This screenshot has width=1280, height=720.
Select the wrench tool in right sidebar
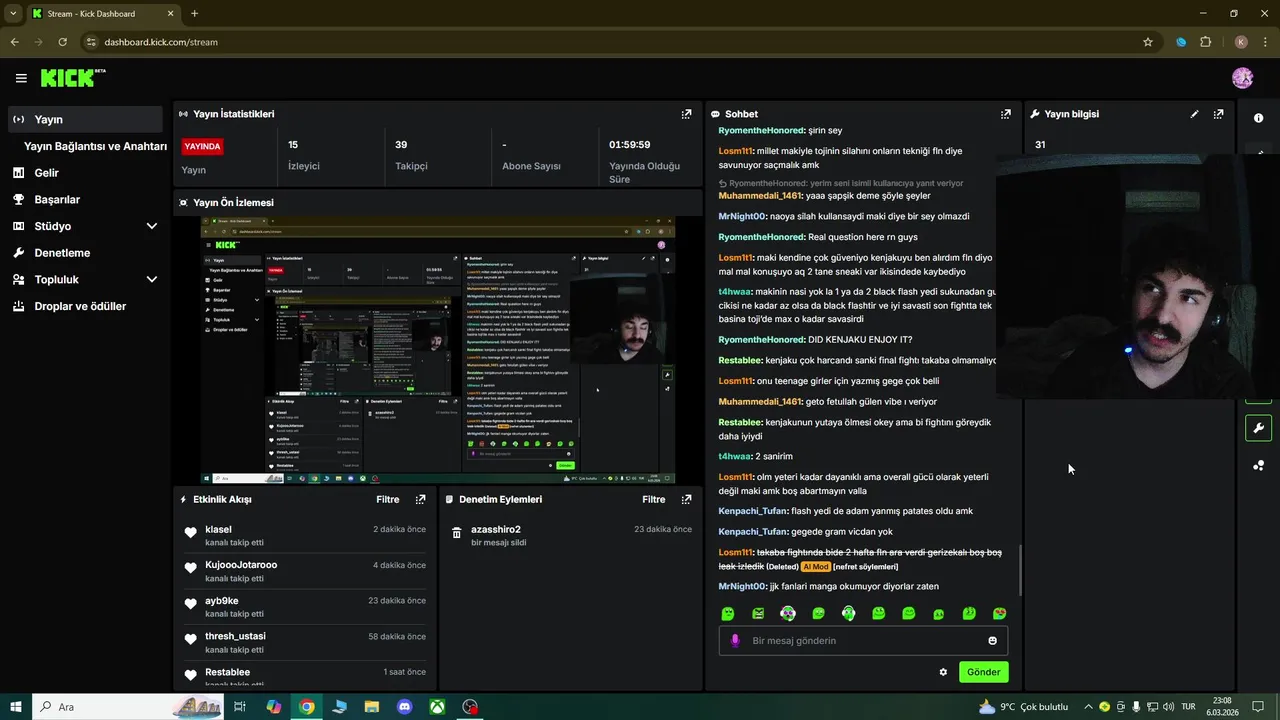pyautogui.click(x=1258, y=428)
